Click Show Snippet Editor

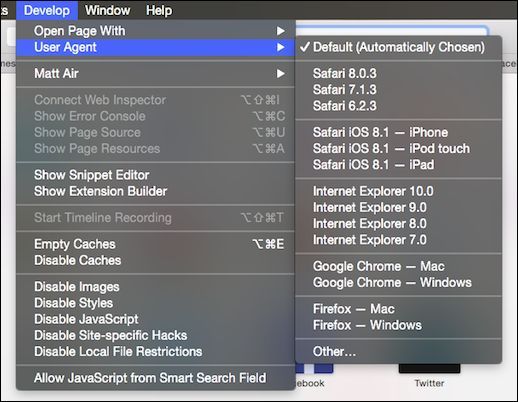click(x=155, y=175)
